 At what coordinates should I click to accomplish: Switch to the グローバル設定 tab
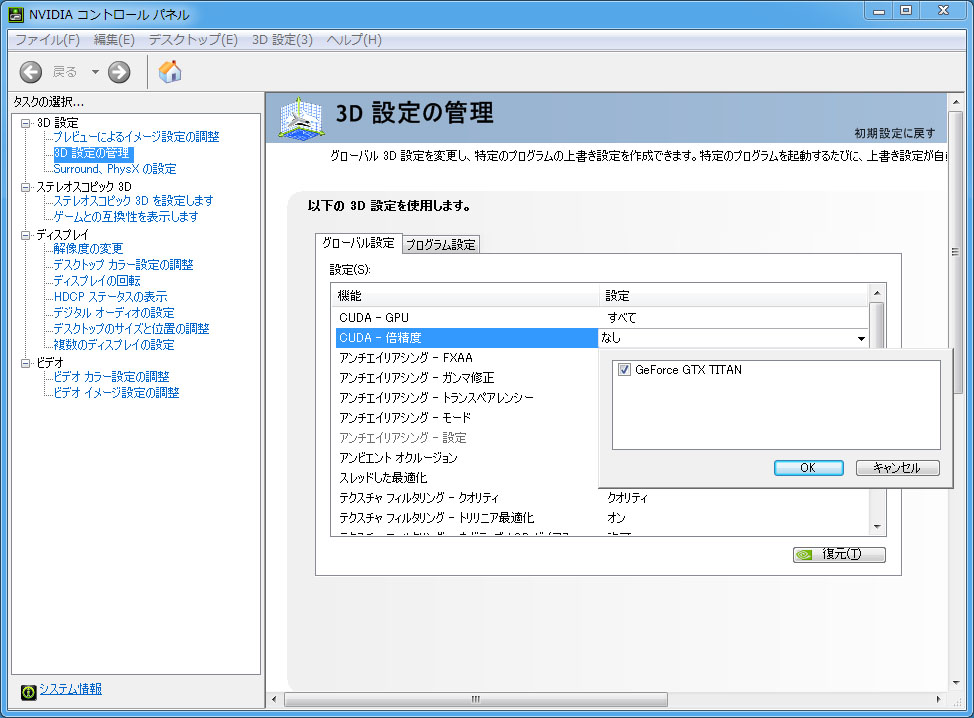[358, 243]
